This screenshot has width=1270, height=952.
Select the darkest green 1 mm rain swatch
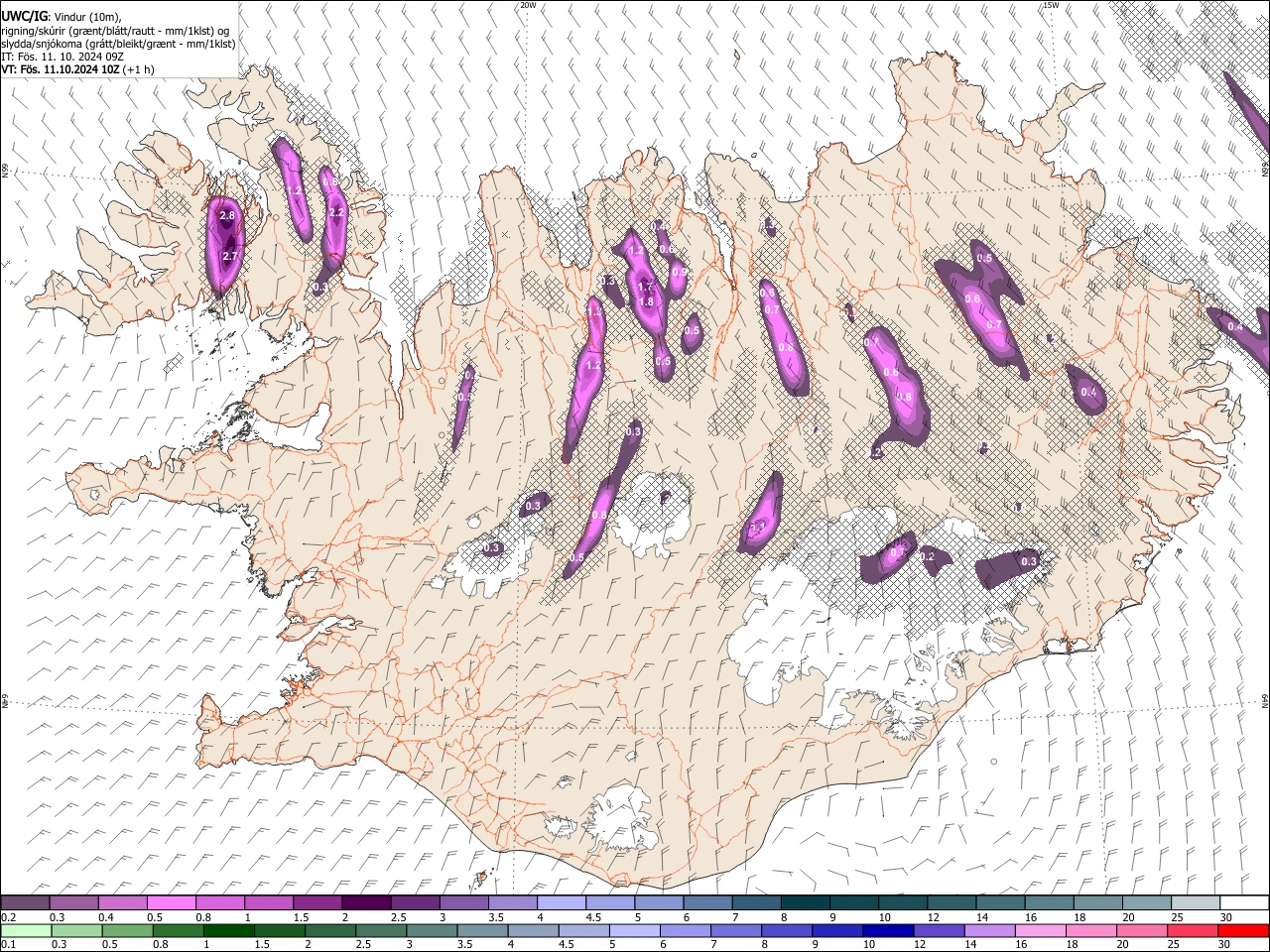[x=228, y=930]
